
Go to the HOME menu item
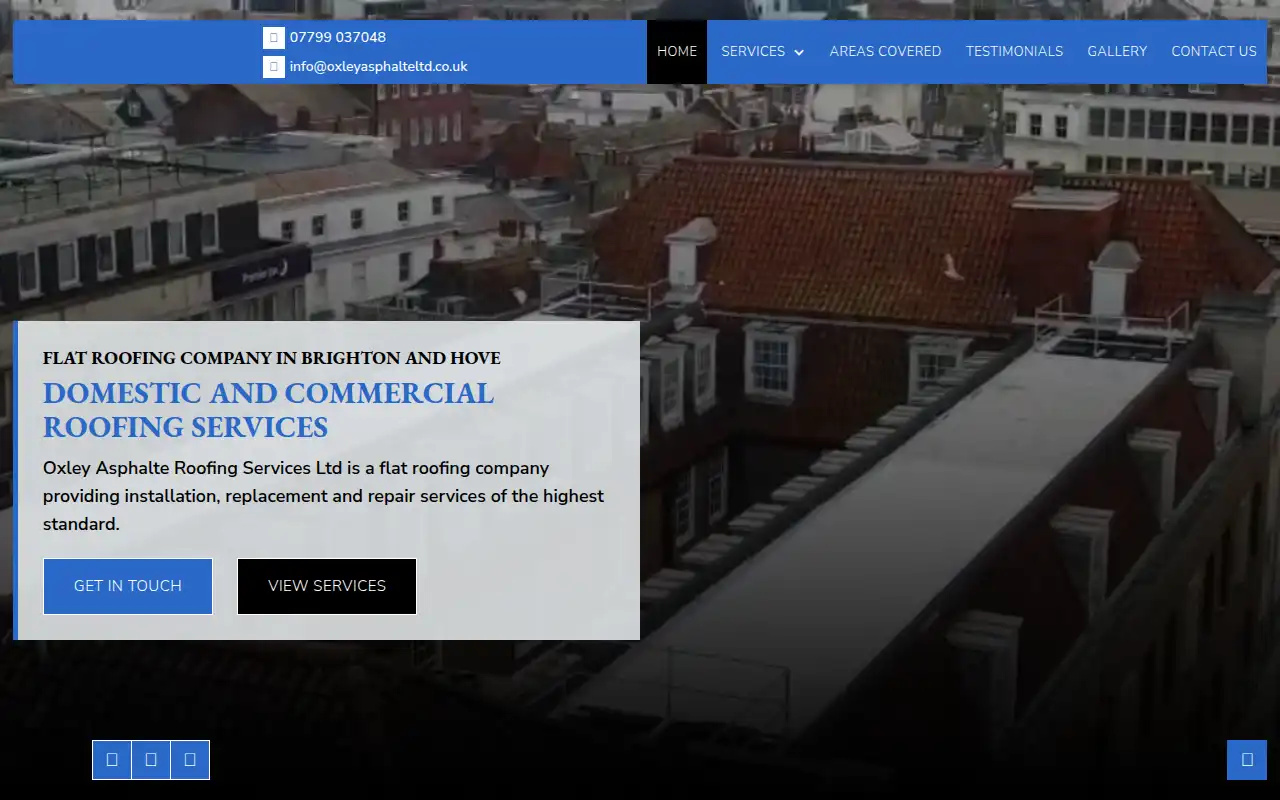tap(677, 51)
